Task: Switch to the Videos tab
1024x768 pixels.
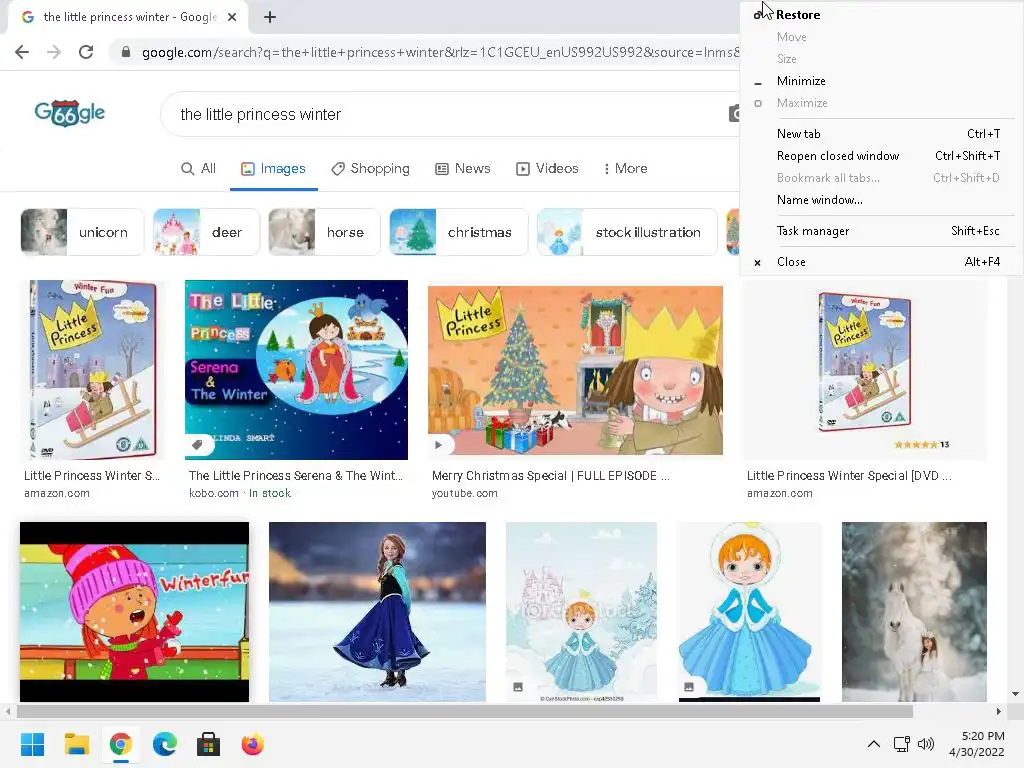Action: pos(547,168)
